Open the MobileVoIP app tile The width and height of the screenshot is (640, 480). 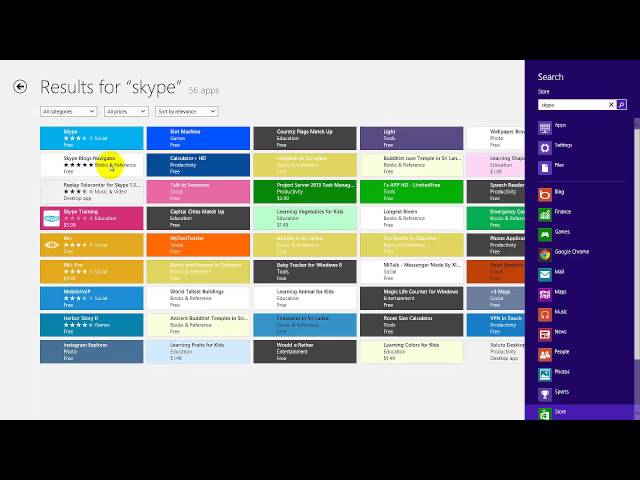(91, 298)
